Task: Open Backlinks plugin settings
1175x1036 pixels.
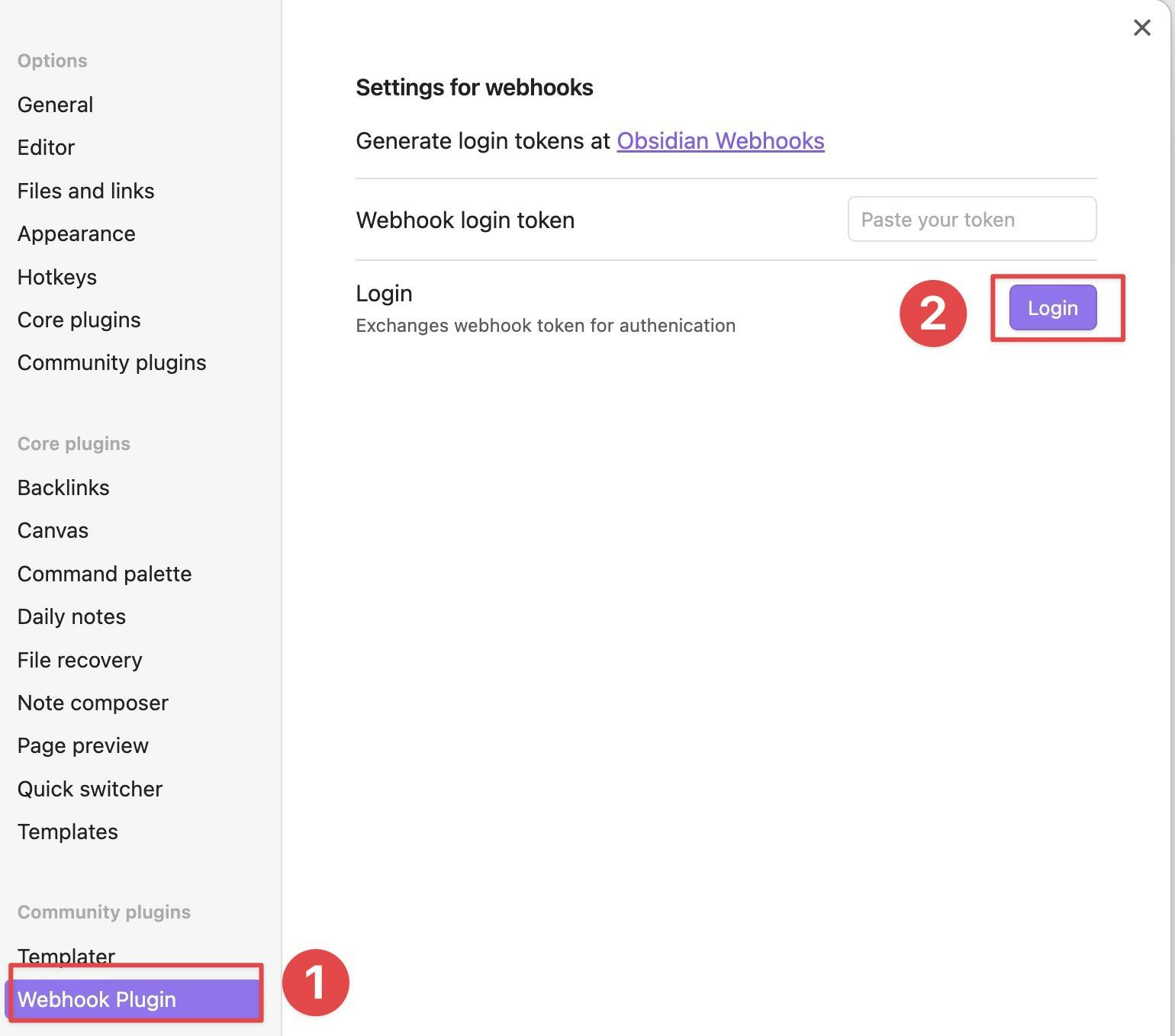Action: (63, 487)
